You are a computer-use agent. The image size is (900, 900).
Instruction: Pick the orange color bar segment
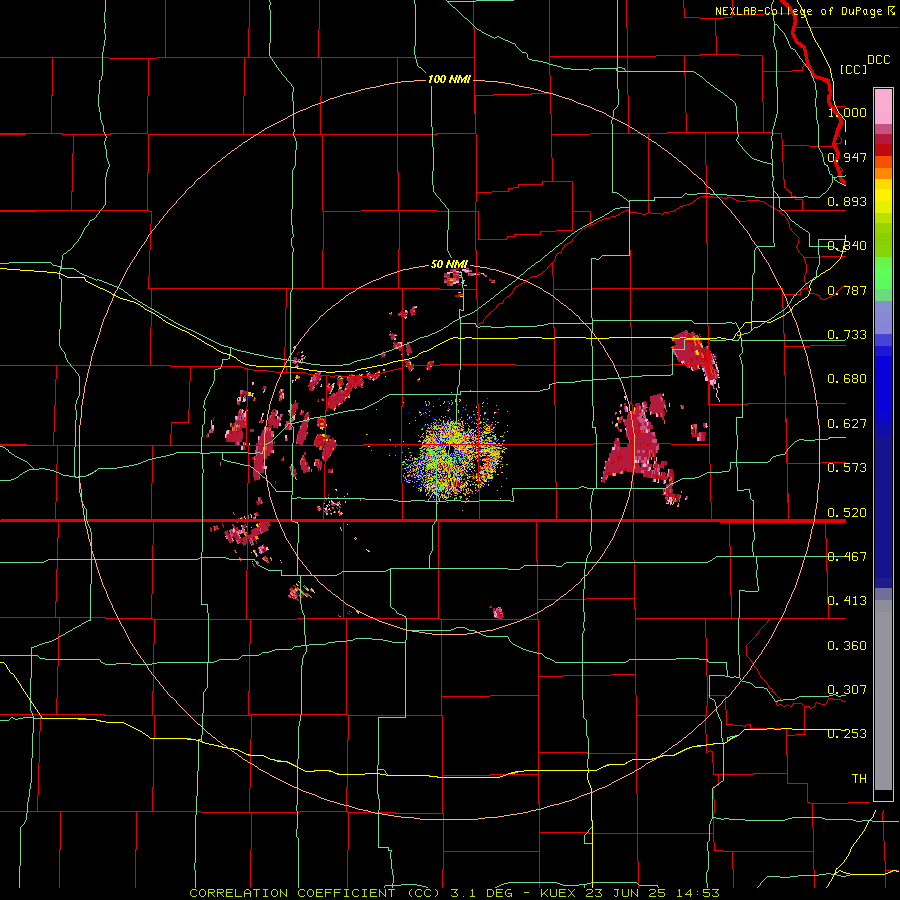click(883, 173)
